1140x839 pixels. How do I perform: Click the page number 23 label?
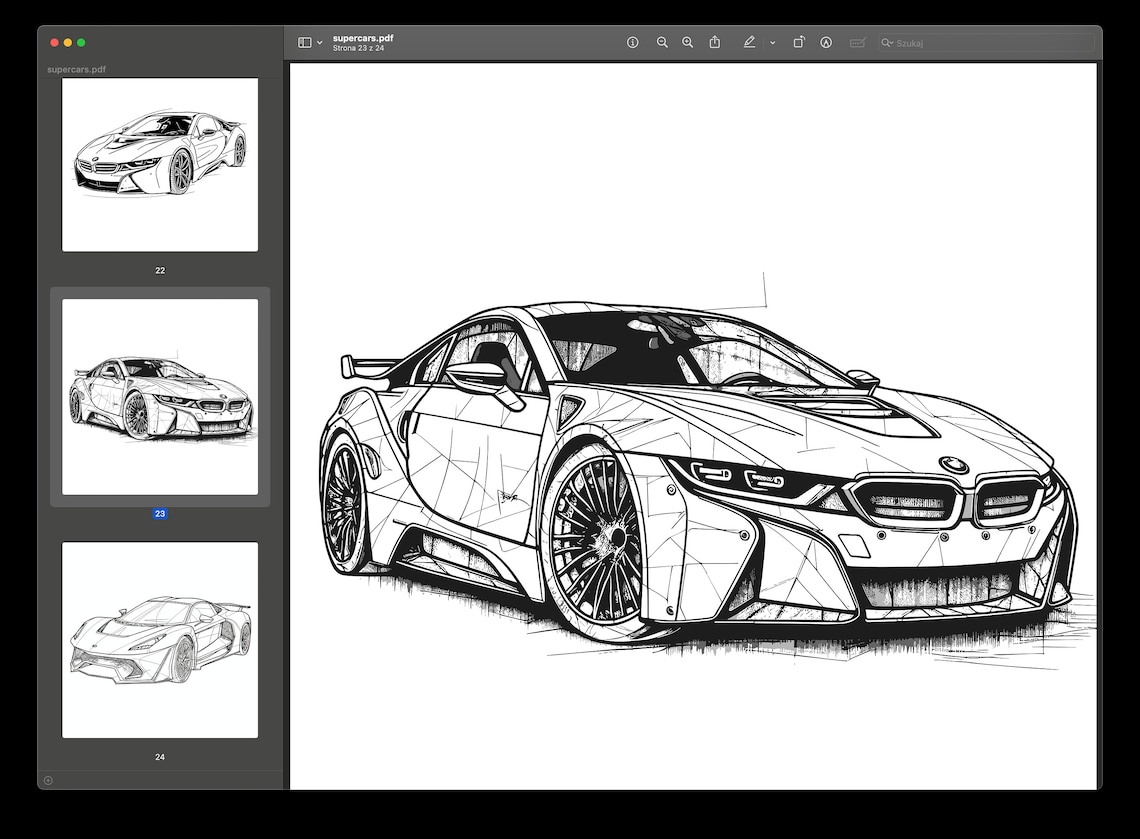(159, 513)
